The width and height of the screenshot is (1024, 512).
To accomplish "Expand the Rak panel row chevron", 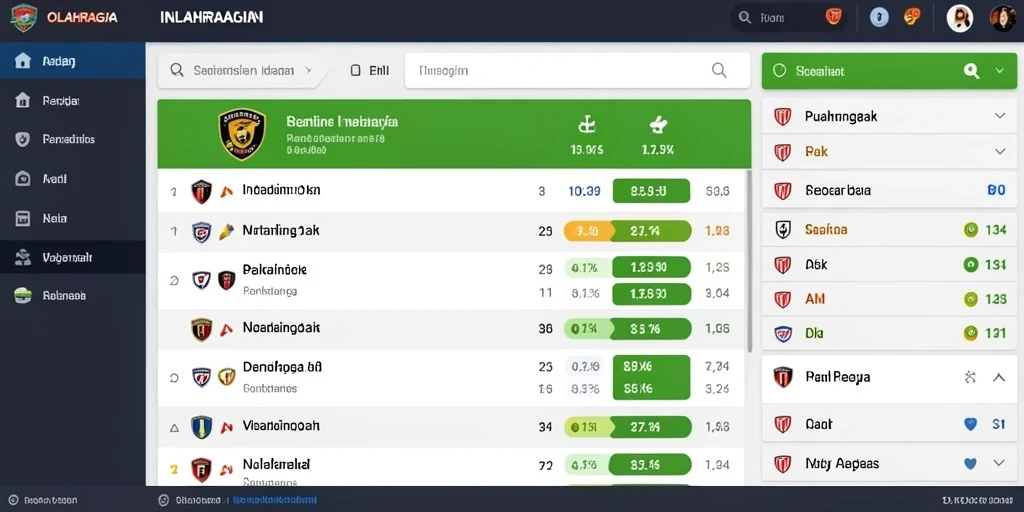I will pos(1000,152).
